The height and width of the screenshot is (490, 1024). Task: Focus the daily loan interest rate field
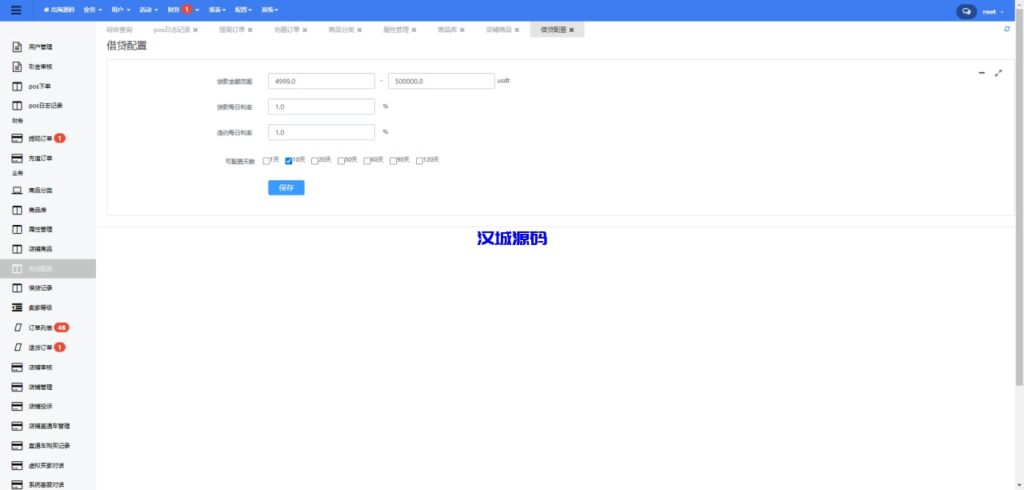click(321, 106)
